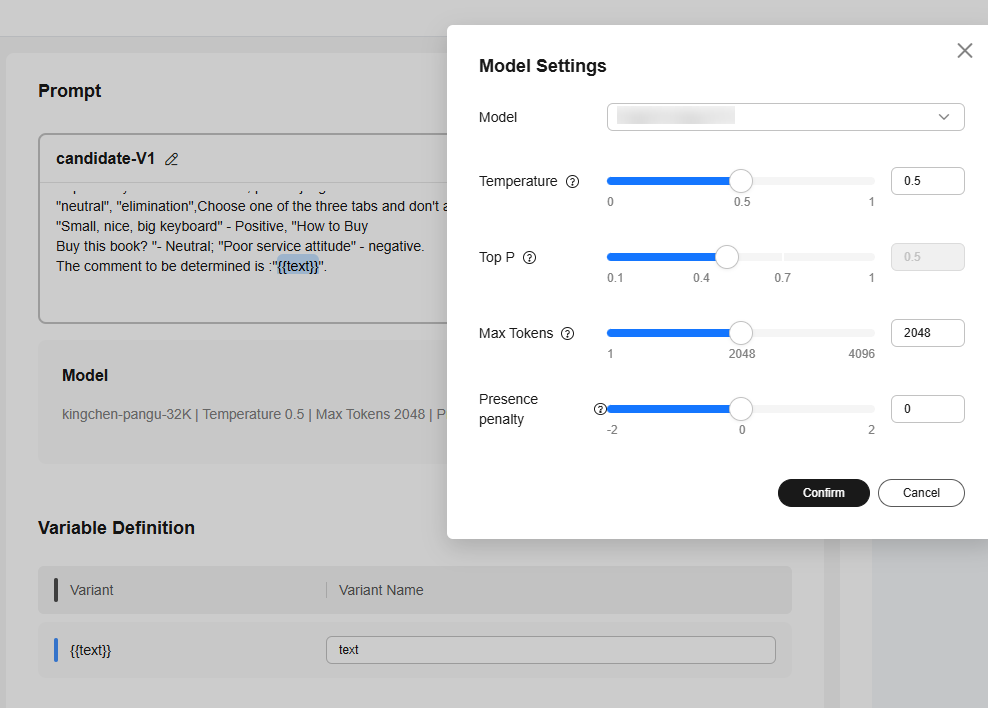Click the Model dropdown chevron arrow
The height and width of the screenshot is (708, 988).
tap(943, 117)
